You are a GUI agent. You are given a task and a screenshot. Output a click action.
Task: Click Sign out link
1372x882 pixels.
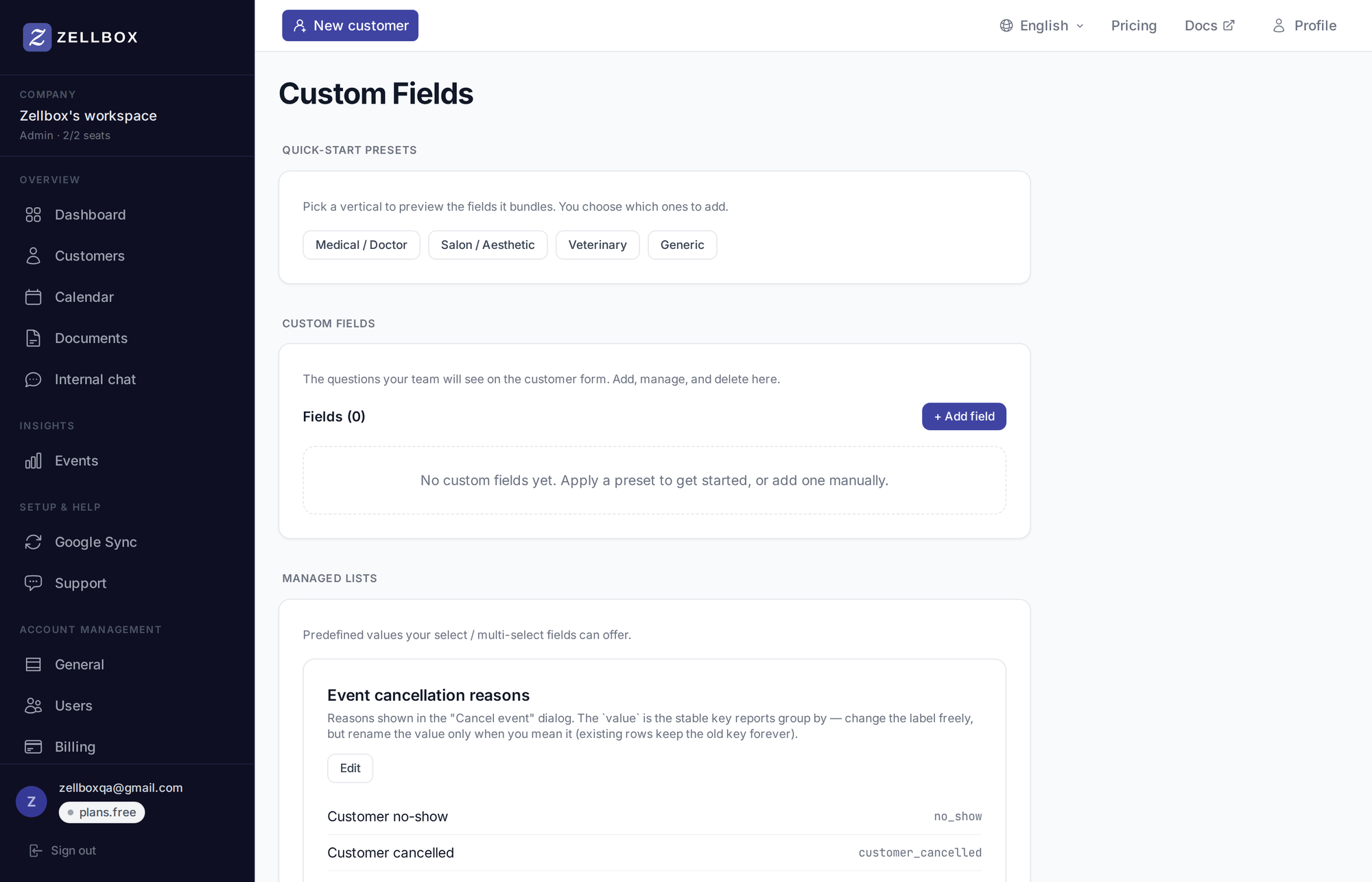coord(62,850)
